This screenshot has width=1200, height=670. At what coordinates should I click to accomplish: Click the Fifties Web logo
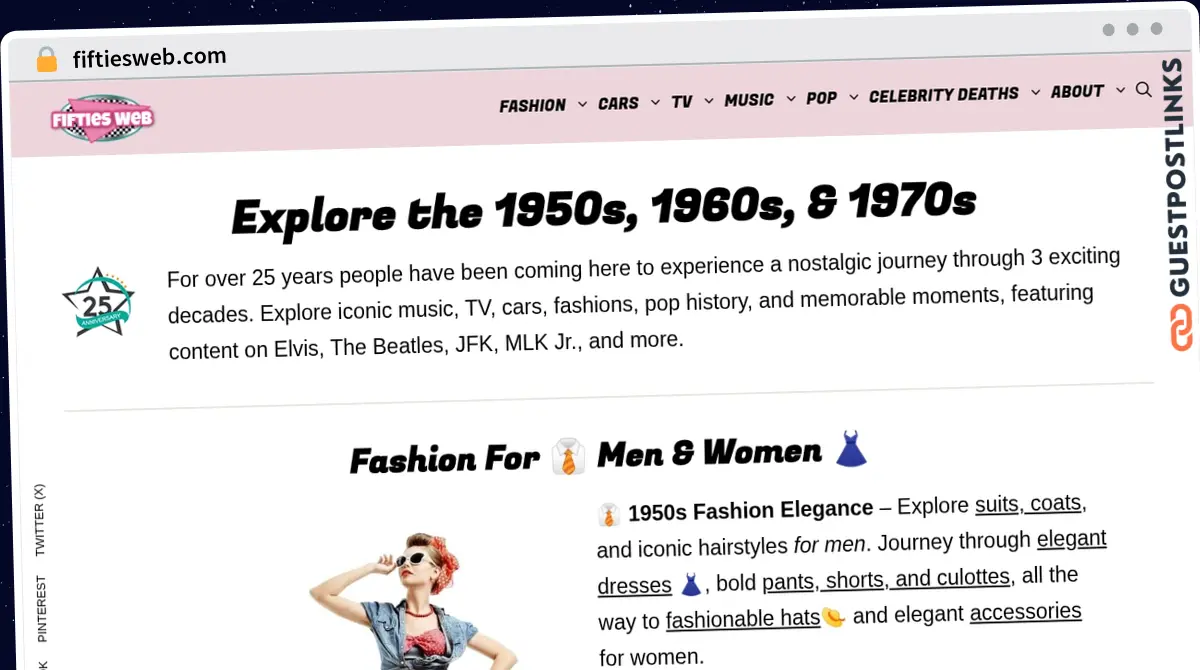coord(102,119)
